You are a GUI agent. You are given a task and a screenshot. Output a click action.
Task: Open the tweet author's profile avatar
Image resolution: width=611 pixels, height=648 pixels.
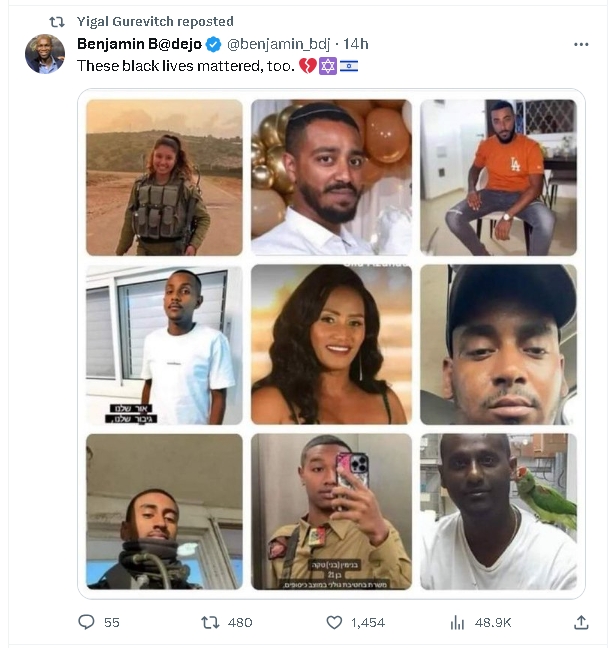pyautogui.click(x=45, y=54)
